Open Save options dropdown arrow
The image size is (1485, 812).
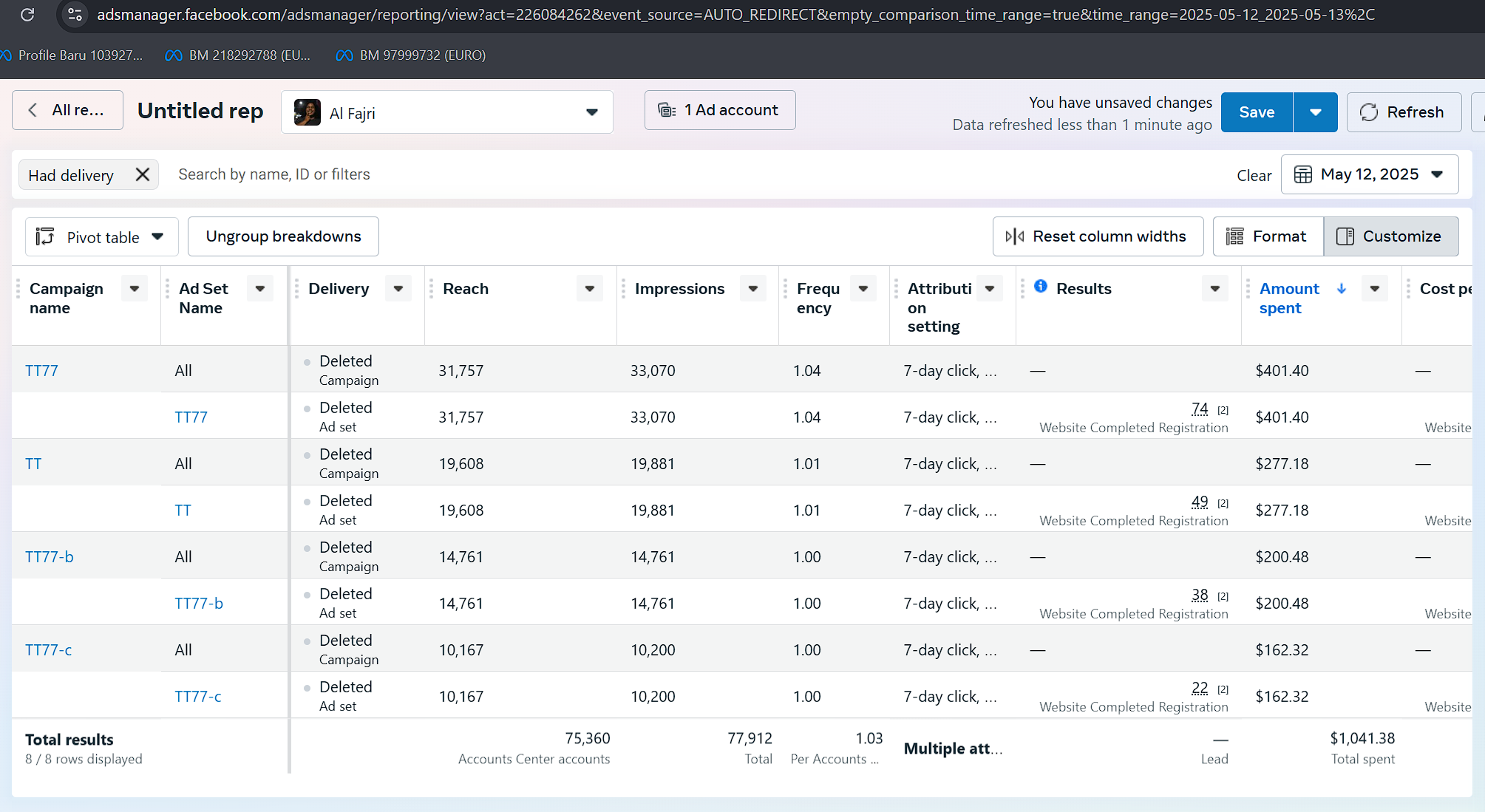1315,112
